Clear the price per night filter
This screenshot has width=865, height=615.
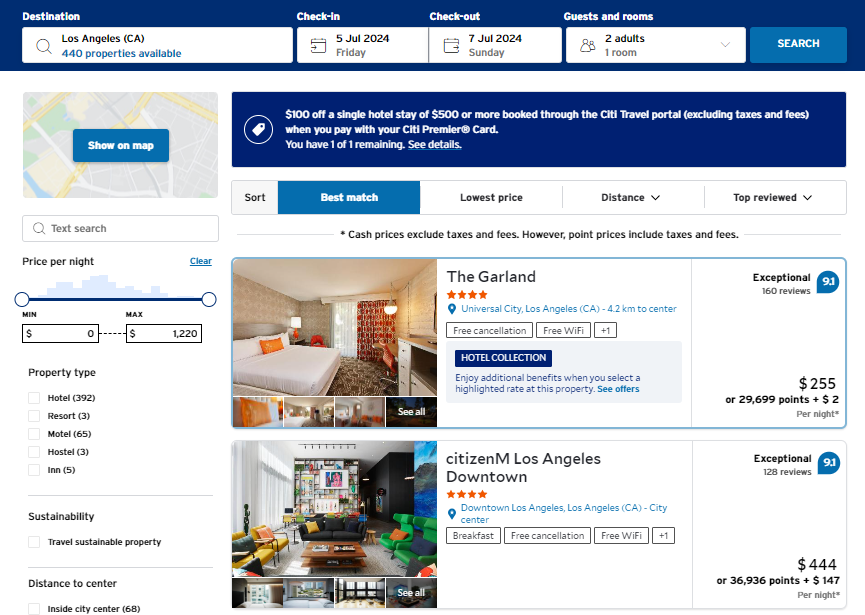201,261
